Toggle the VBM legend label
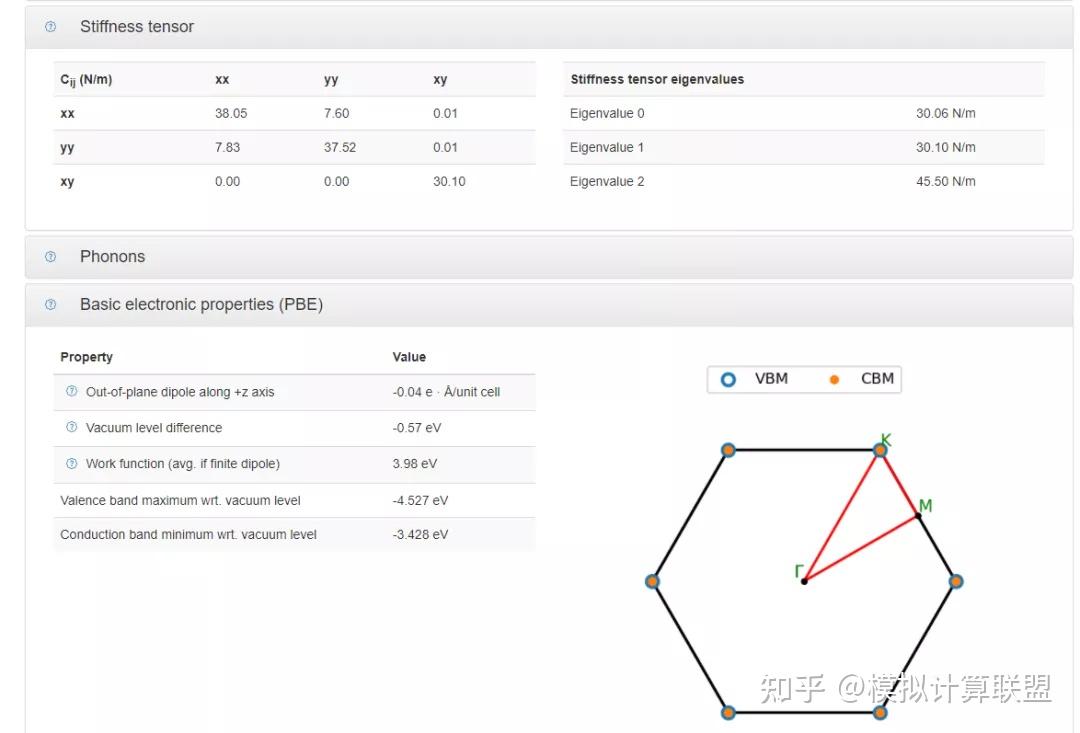 click(771, 379)
